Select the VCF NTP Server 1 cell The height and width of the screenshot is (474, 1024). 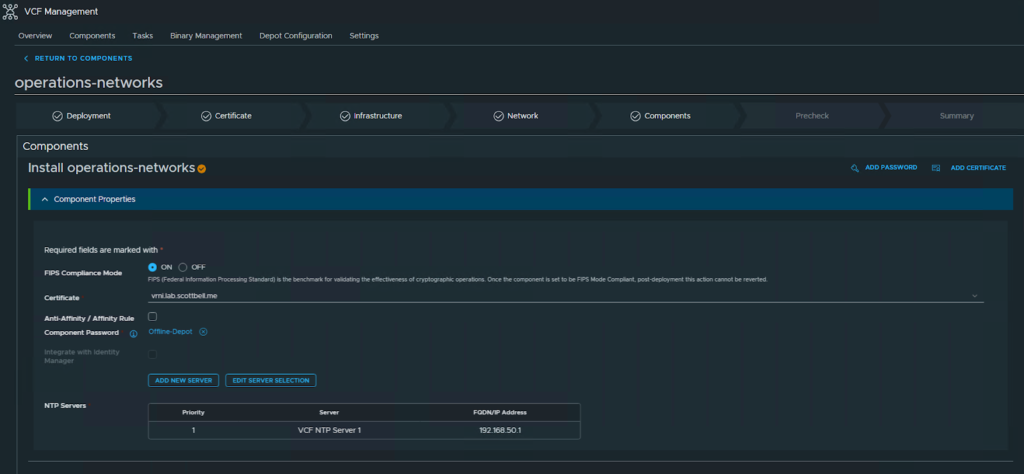click(x=329, y=430)
